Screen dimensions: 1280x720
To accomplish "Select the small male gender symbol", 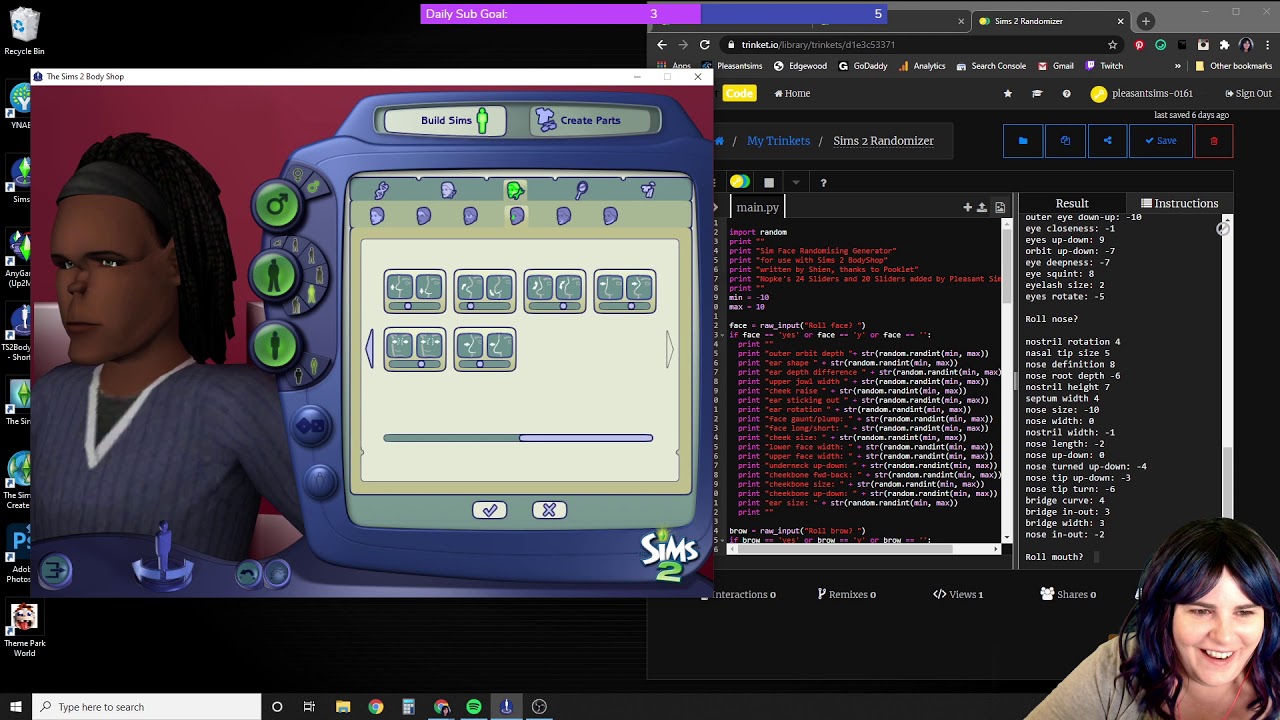I will (315, 187).
